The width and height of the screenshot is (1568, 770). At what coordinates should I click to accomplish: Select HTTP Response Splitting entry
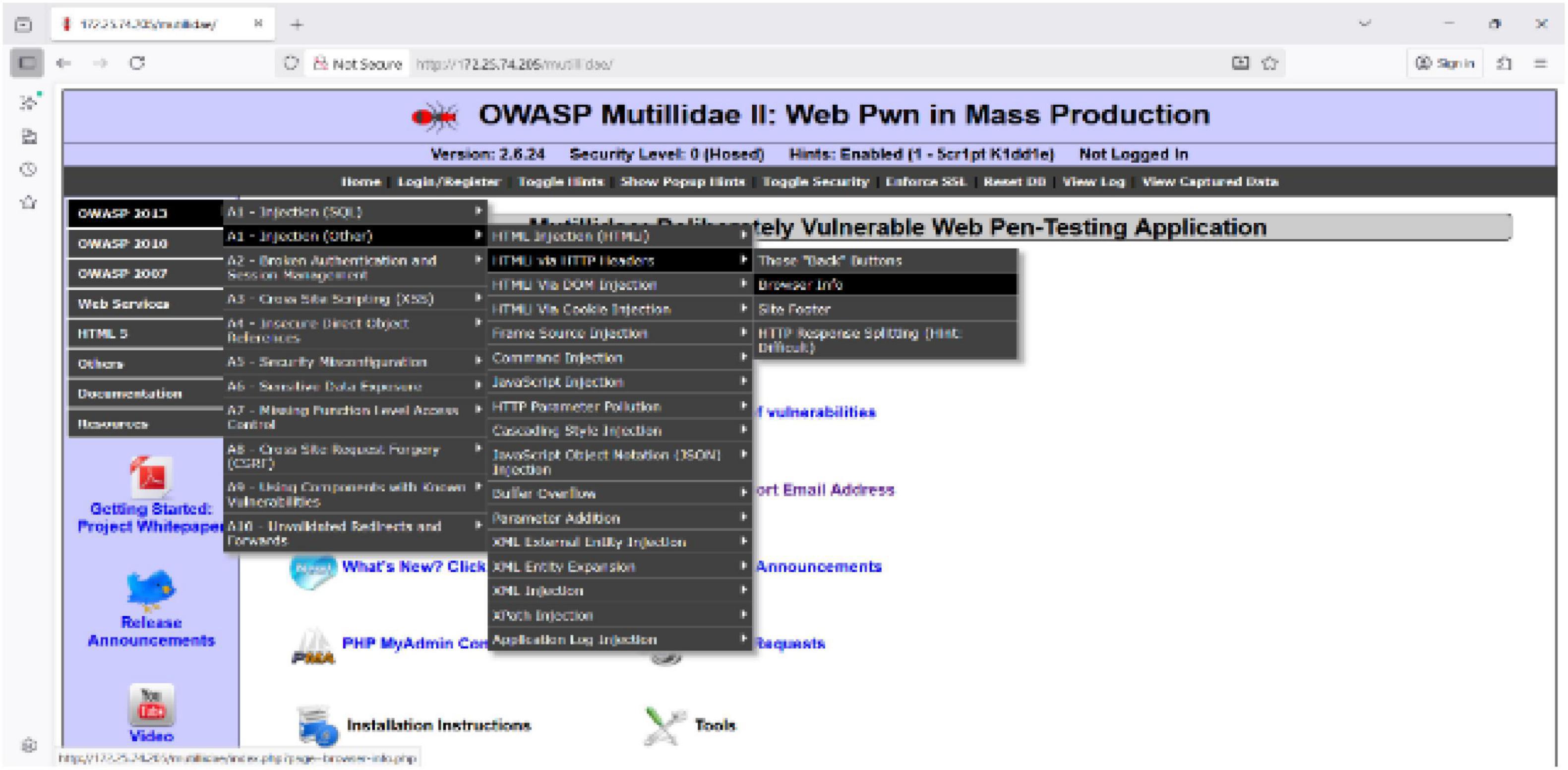pos(886,340)
